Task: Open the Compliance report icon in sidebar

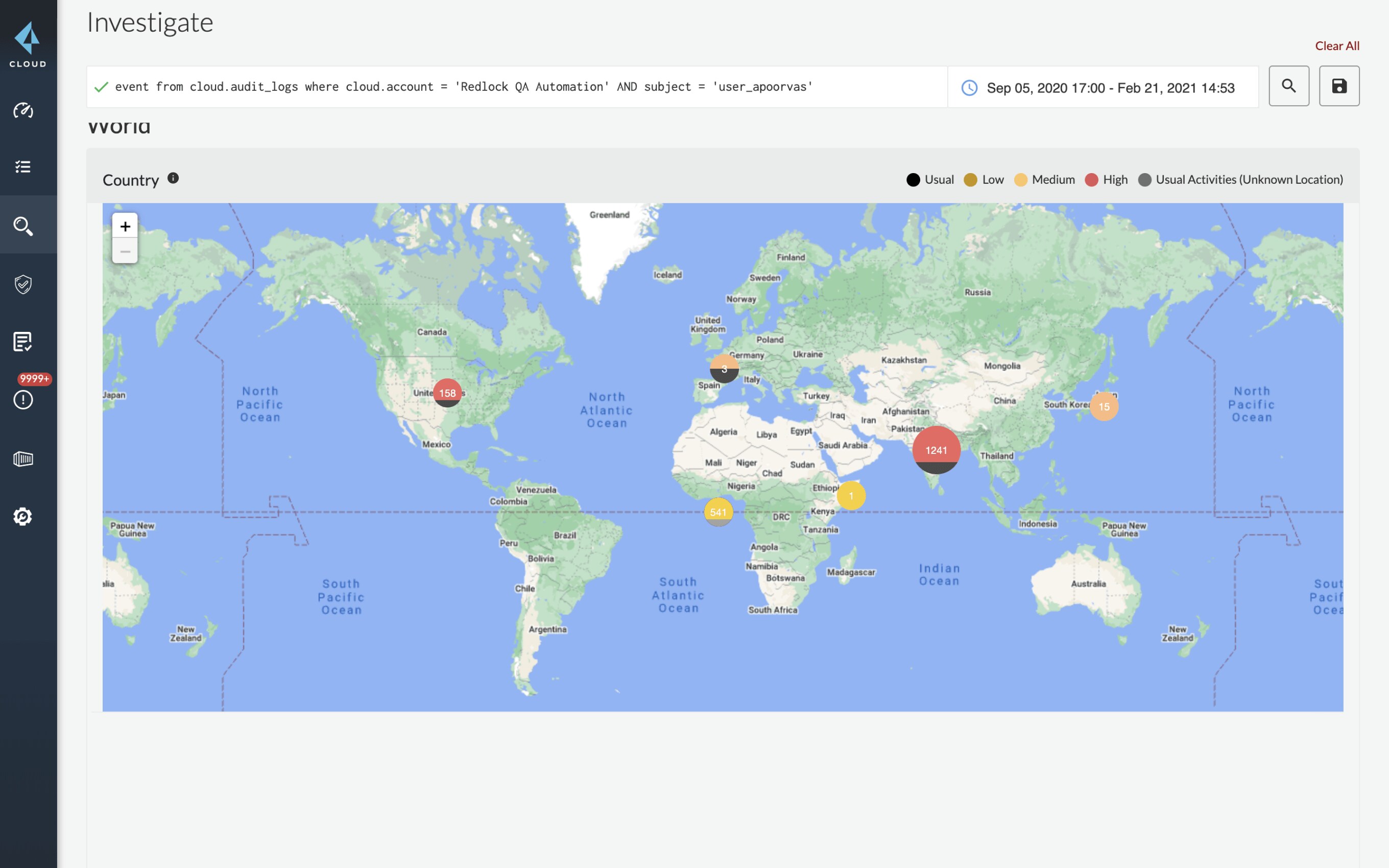Action: point(23,342)
